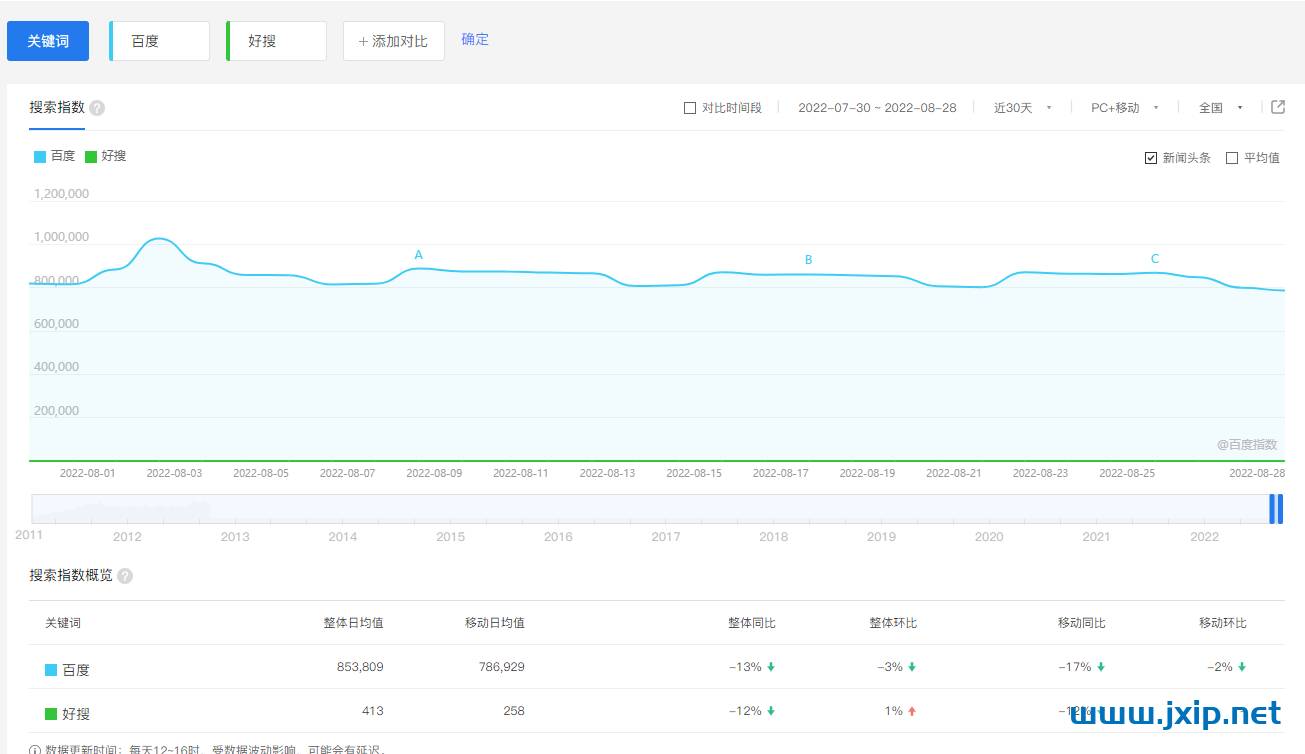Click the 添加对比 add button
Viewport: 1305px width, 754px height.
393,41
